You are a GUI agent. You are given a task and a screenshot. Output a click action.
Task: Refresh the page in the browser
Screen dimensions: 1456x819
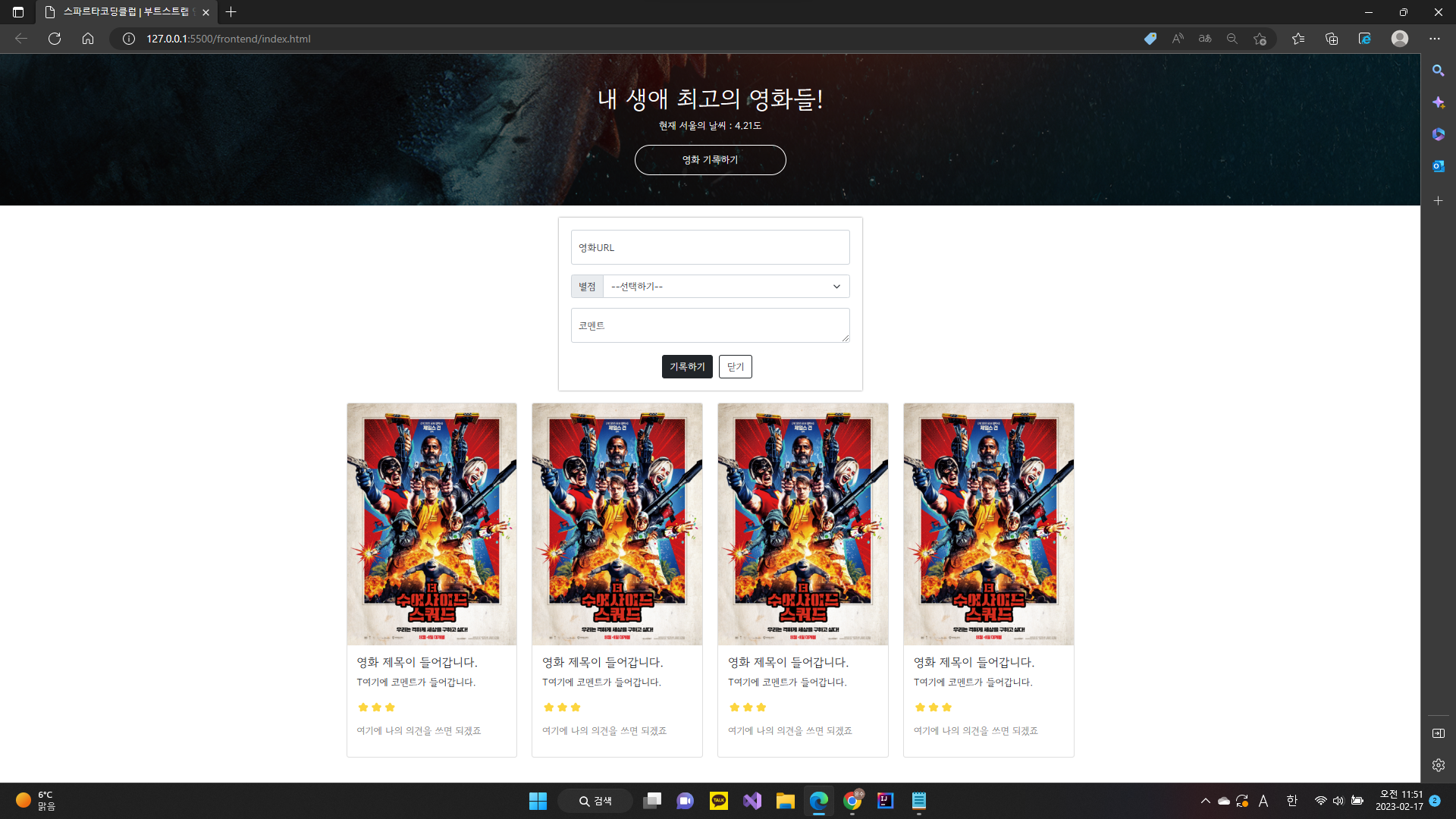(x=55, y=39)
